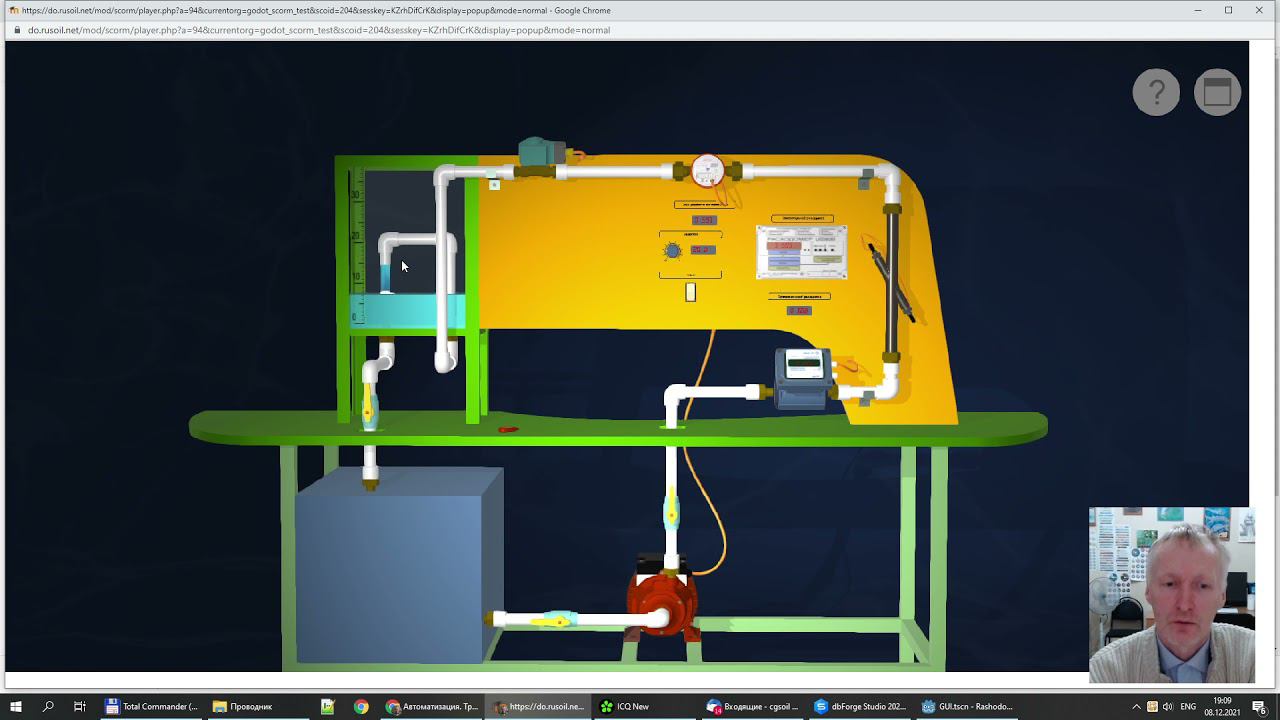Click the red digital readout below the flow computer
1280x720 pixels.
pos(798,311)
